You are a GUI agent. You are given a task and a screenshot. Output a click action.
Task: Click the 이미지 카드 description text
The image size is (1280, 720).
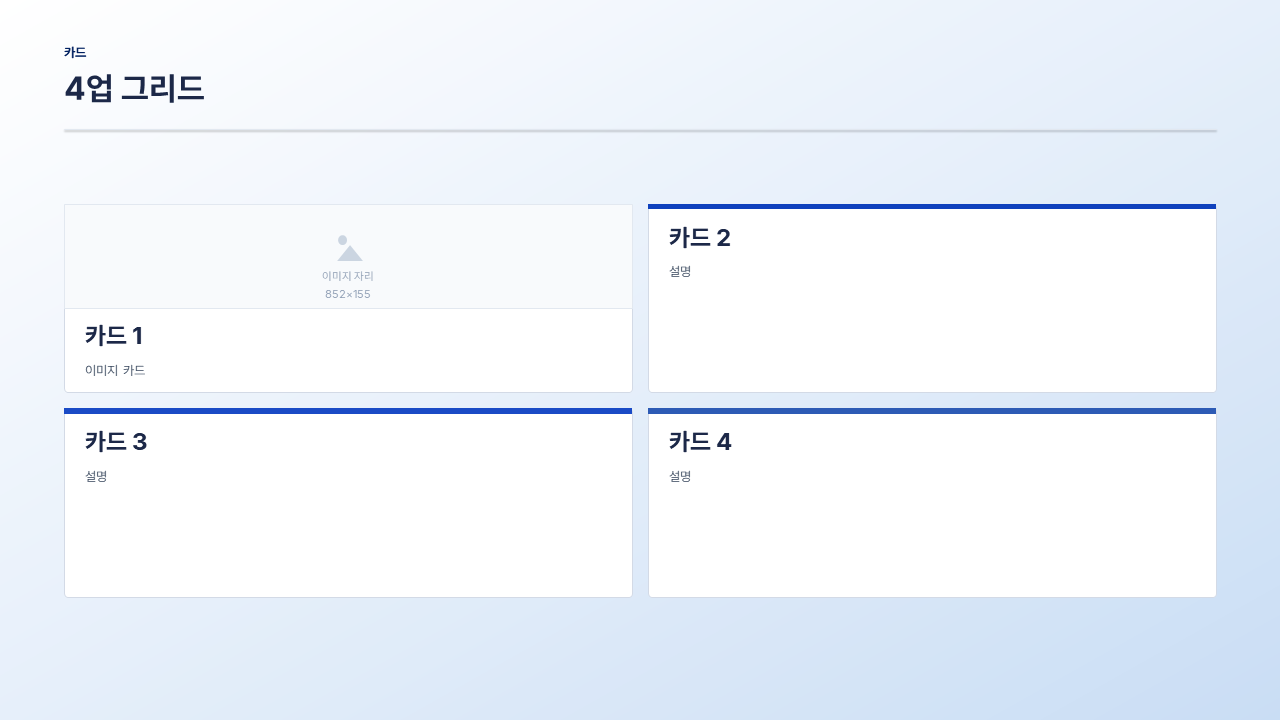click(x=115, y=370)
